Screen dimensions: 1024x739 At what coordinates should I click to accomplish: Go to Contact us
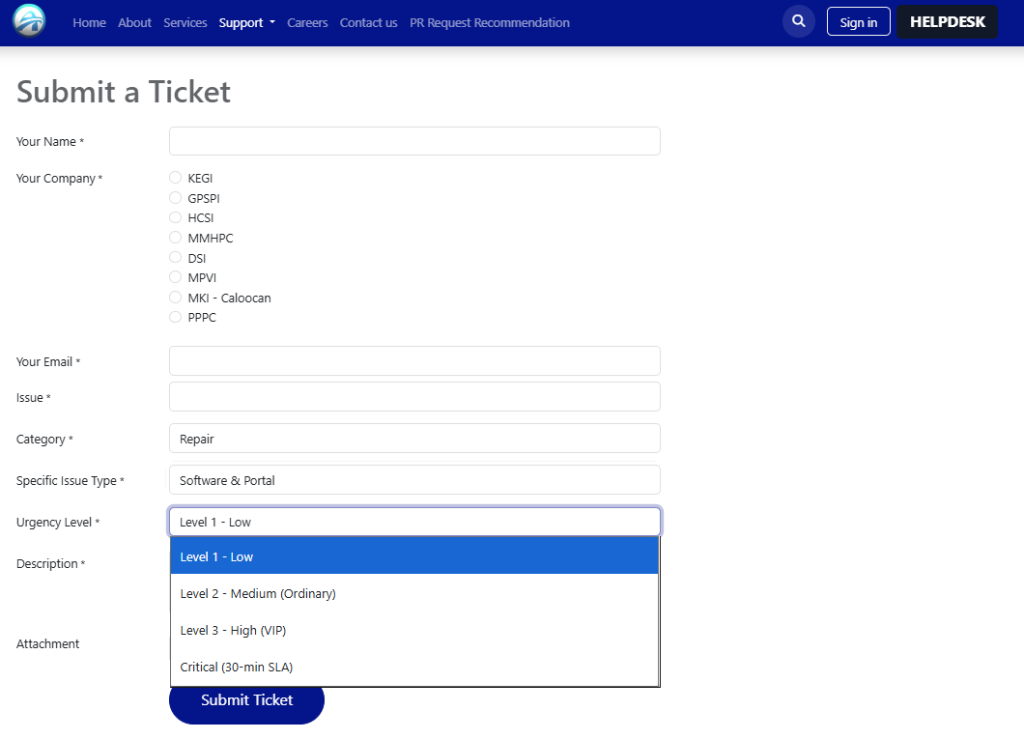(x=368, y=23)
